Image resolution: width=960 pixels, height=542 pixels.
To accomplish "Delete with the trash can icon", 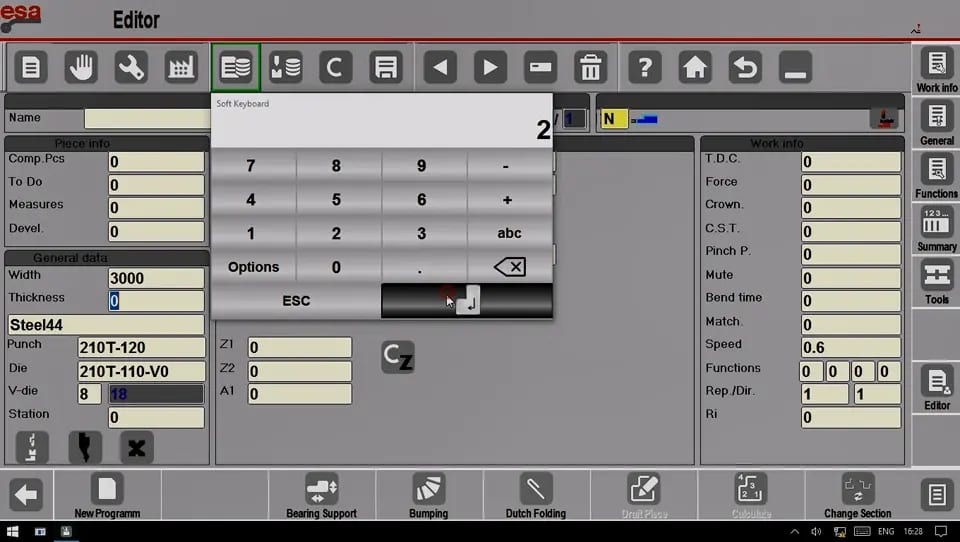I will coord(591,67).
